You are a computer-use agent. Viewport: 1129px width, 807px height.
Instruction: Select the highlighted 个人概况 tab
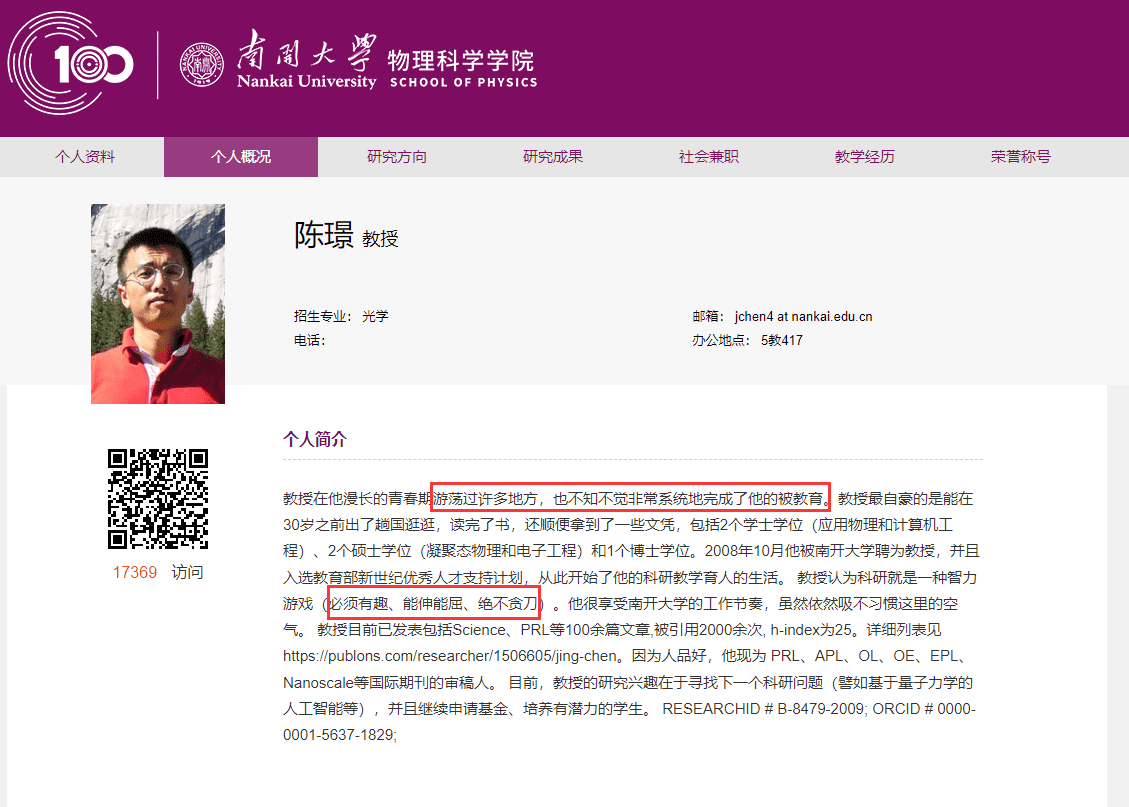tap(241, 157)
